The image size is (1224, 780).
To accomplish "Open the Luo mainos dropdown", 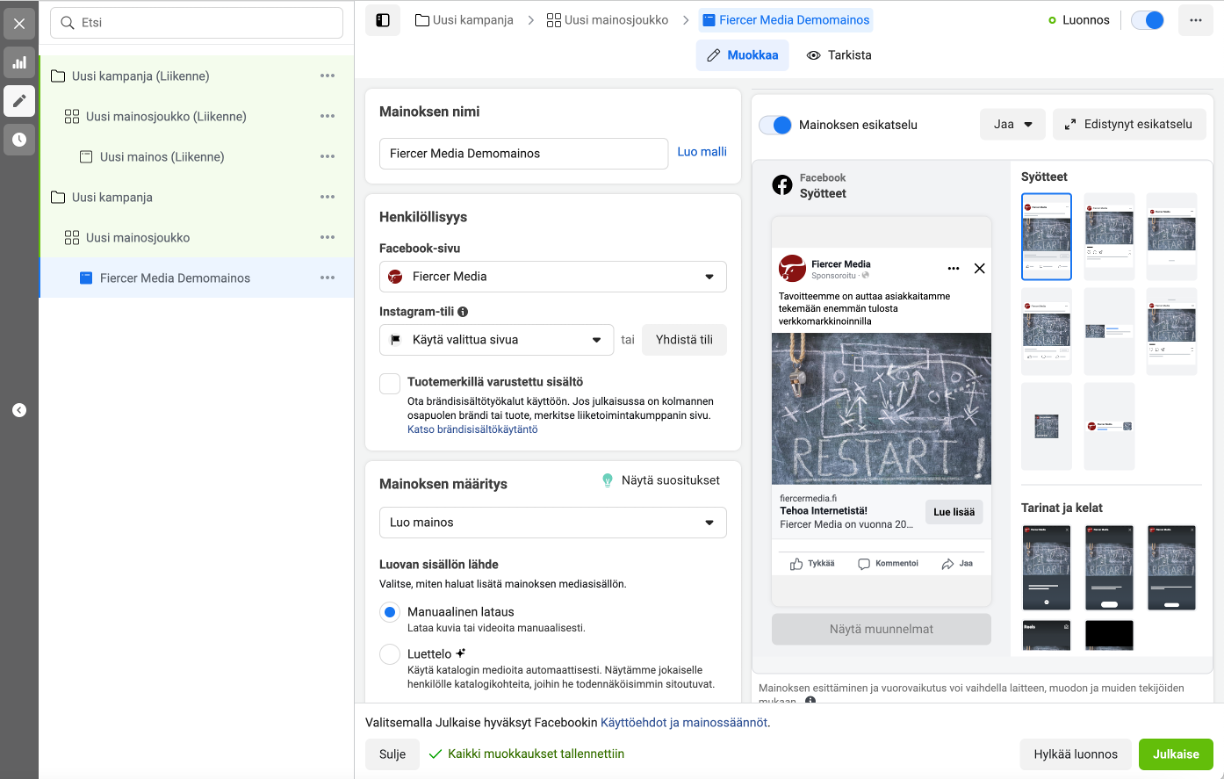I will (552, 522).
